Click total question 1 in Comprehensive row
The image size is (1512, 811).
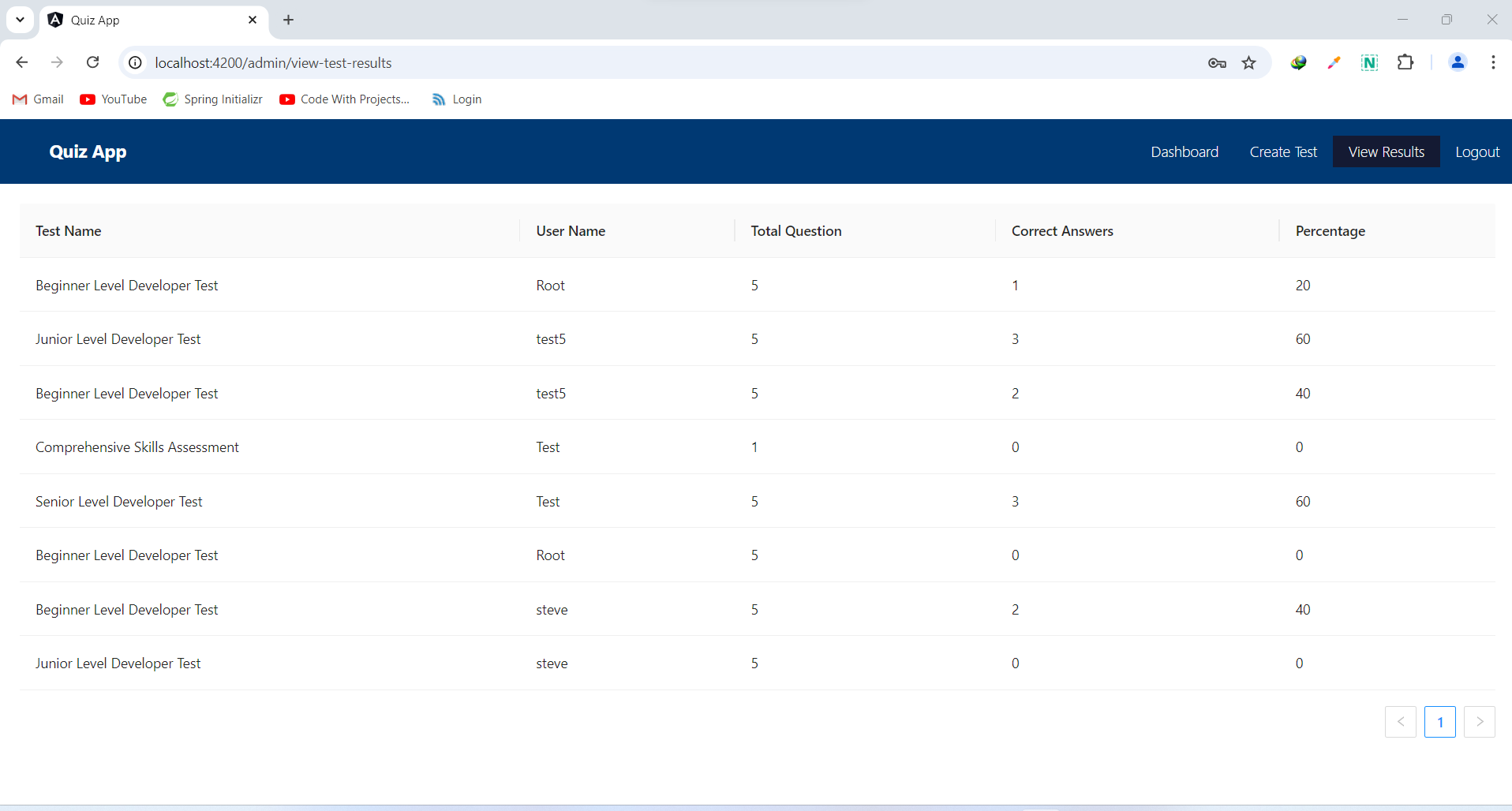point(754,447)
